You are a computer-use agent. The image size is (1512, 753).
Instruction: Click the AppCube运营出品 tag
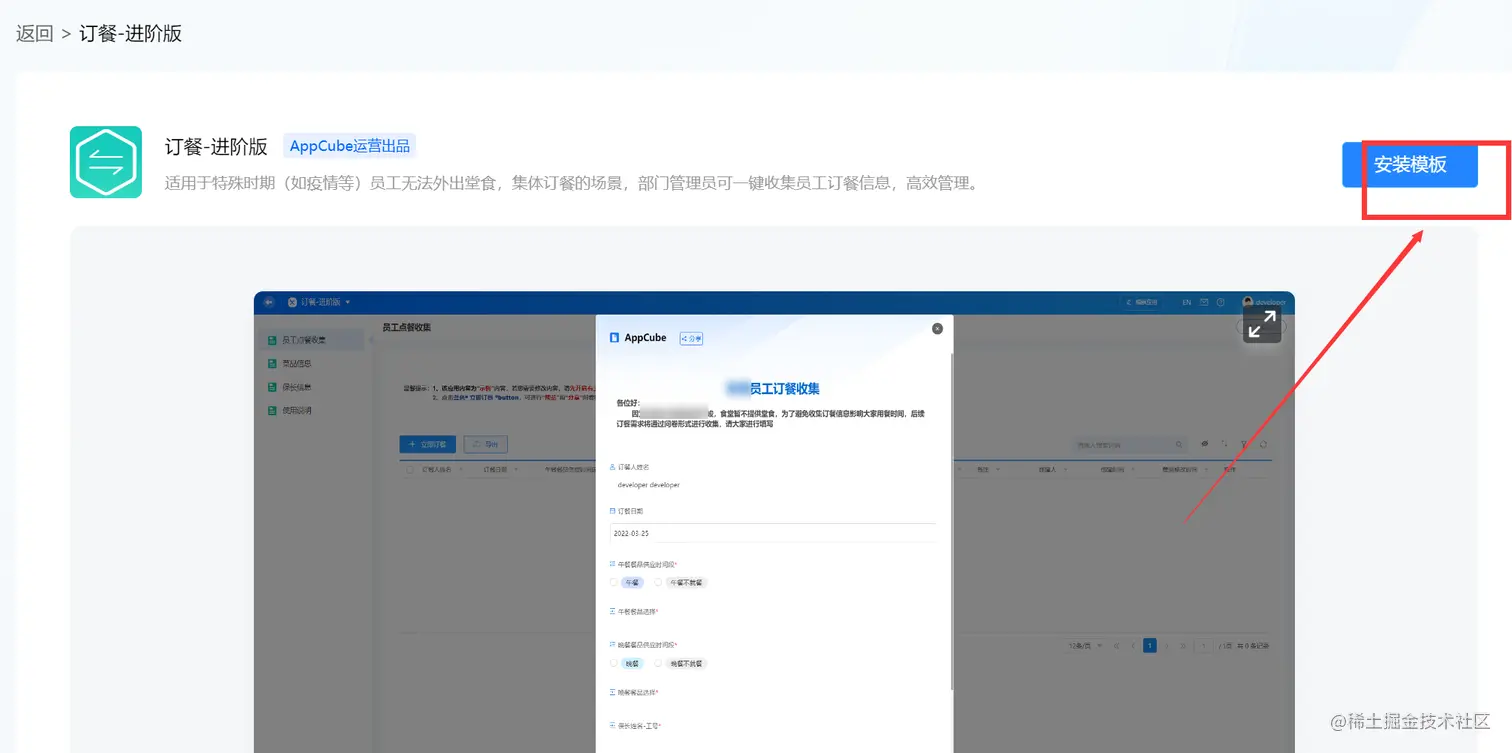(350, 146)
